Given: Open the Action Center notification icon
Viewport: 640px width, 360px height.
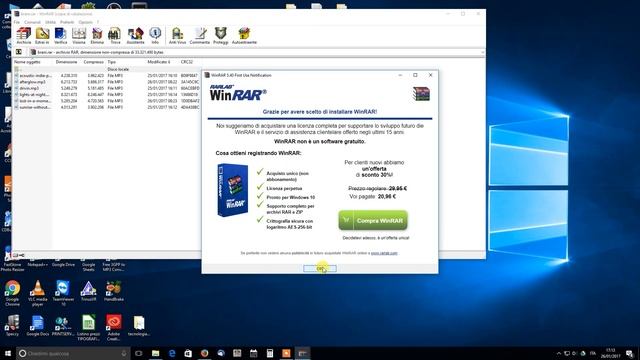Looking at the screenshot, I should 630,353.
